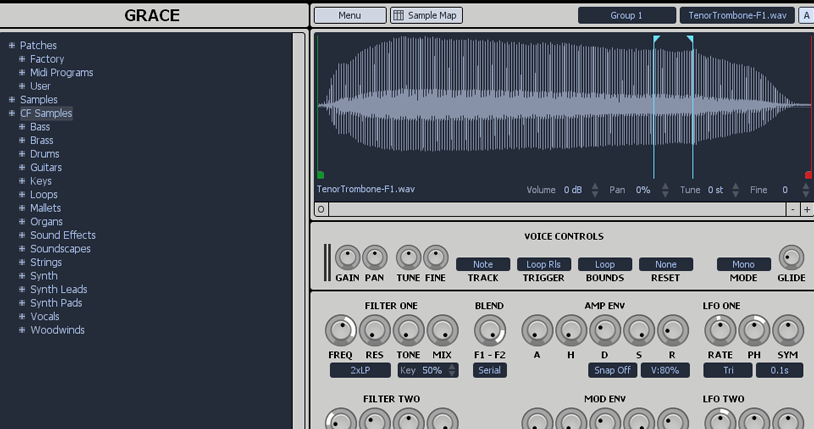Click the waveform zoom in plus button
This screenshot has height=429, width=814.
coord(806,210)
